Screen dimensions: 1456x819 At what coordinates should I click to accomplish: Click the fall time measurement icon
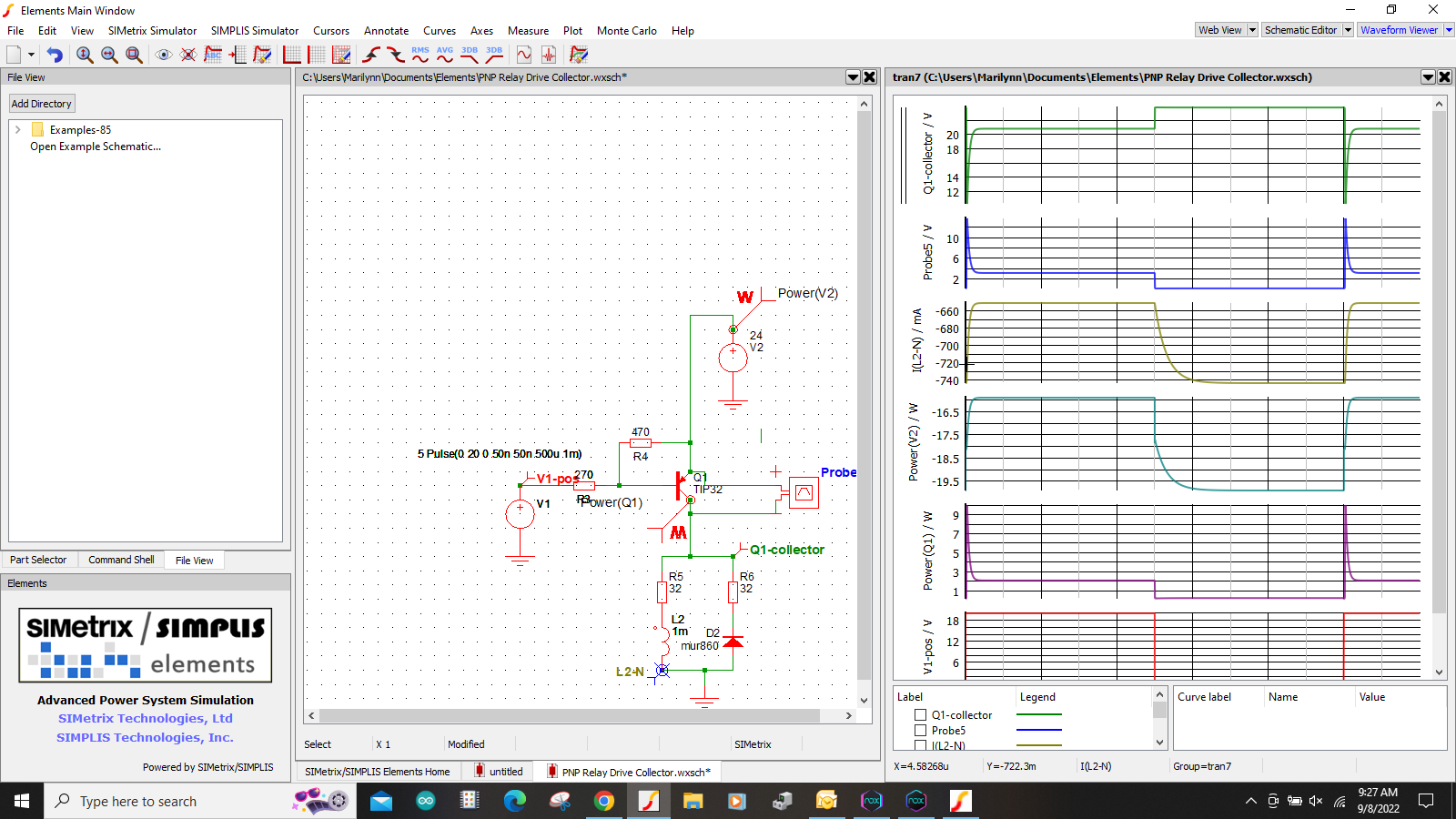point(396,55)
